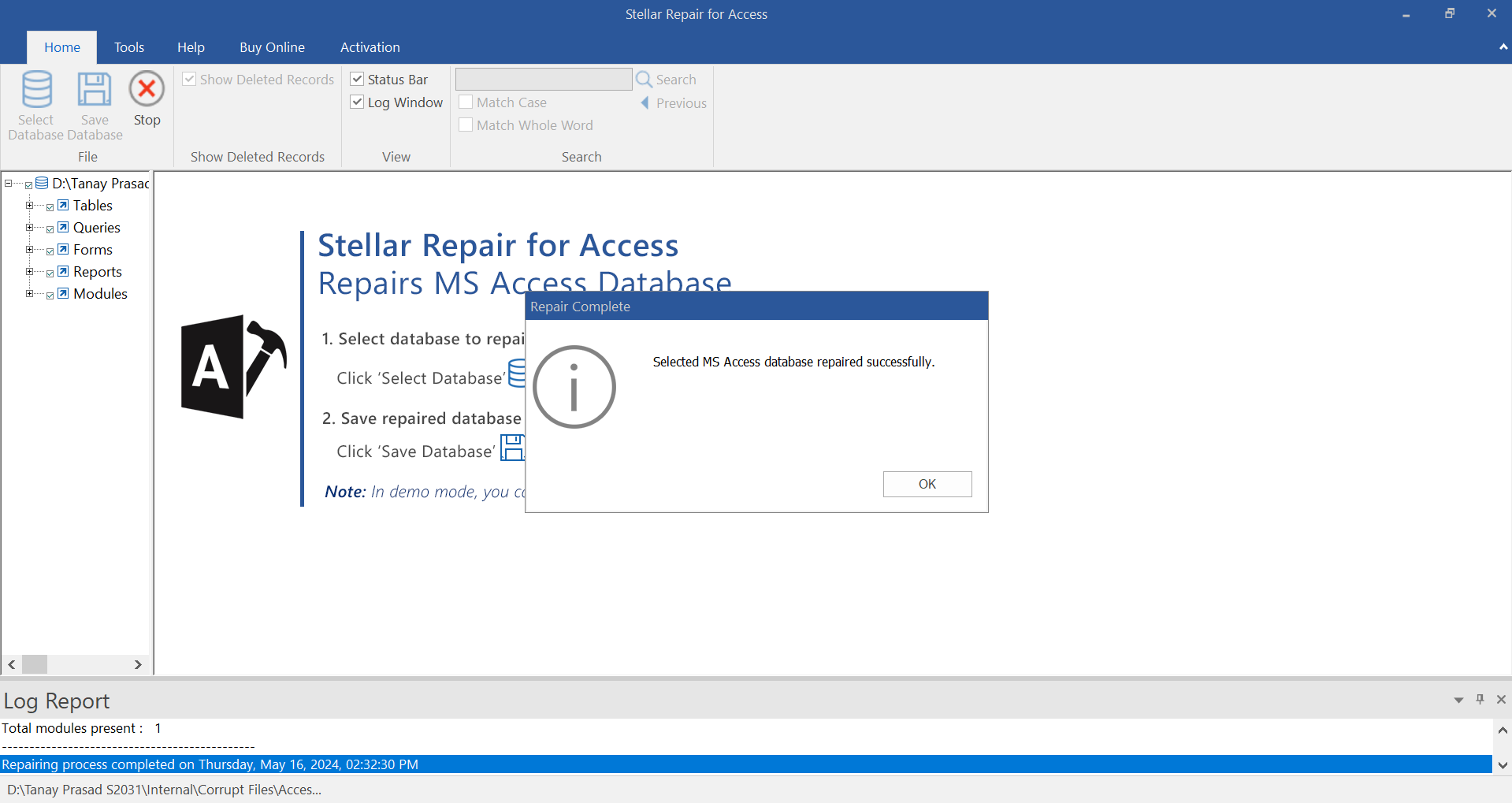This screenshot has width=1512, height=803.
Task: Toggle the Show Deleted Records checkbox
Action: point(189,79)
